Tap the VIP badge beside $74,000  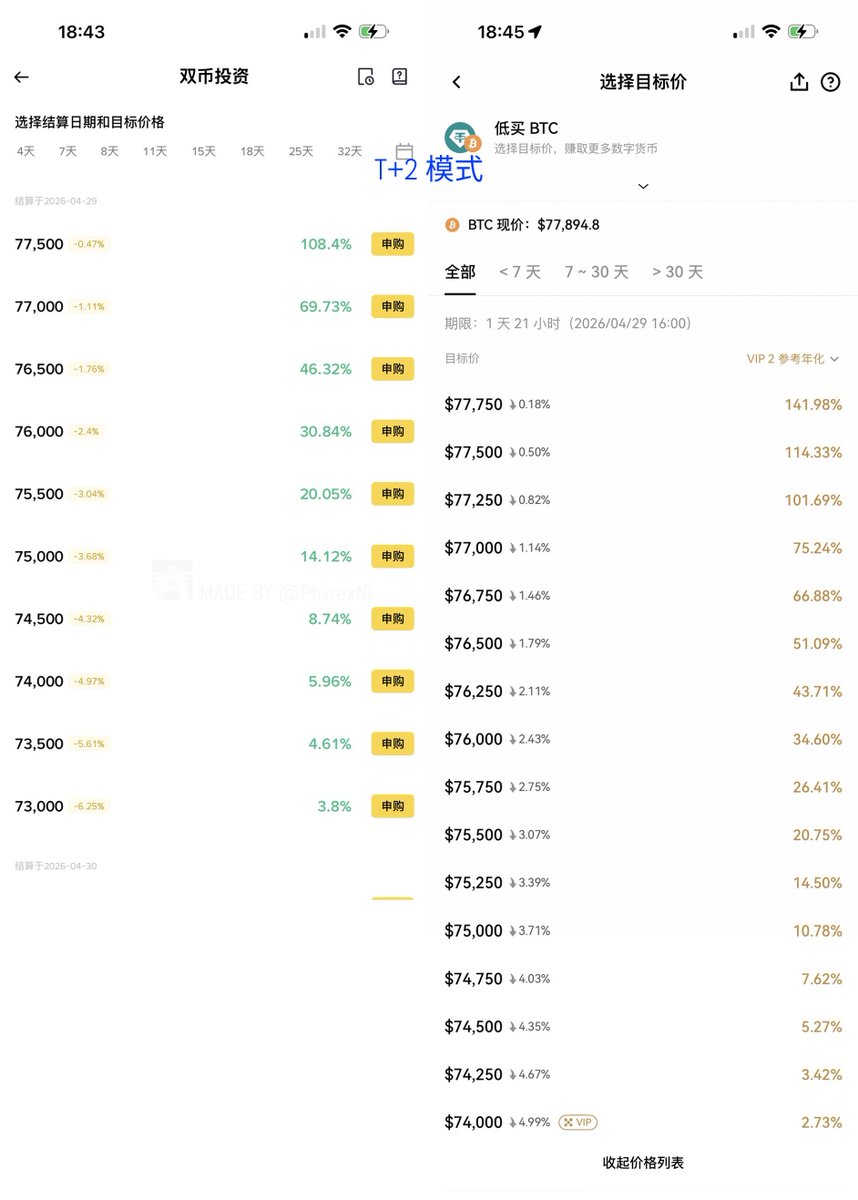(x=578, y=1122)
